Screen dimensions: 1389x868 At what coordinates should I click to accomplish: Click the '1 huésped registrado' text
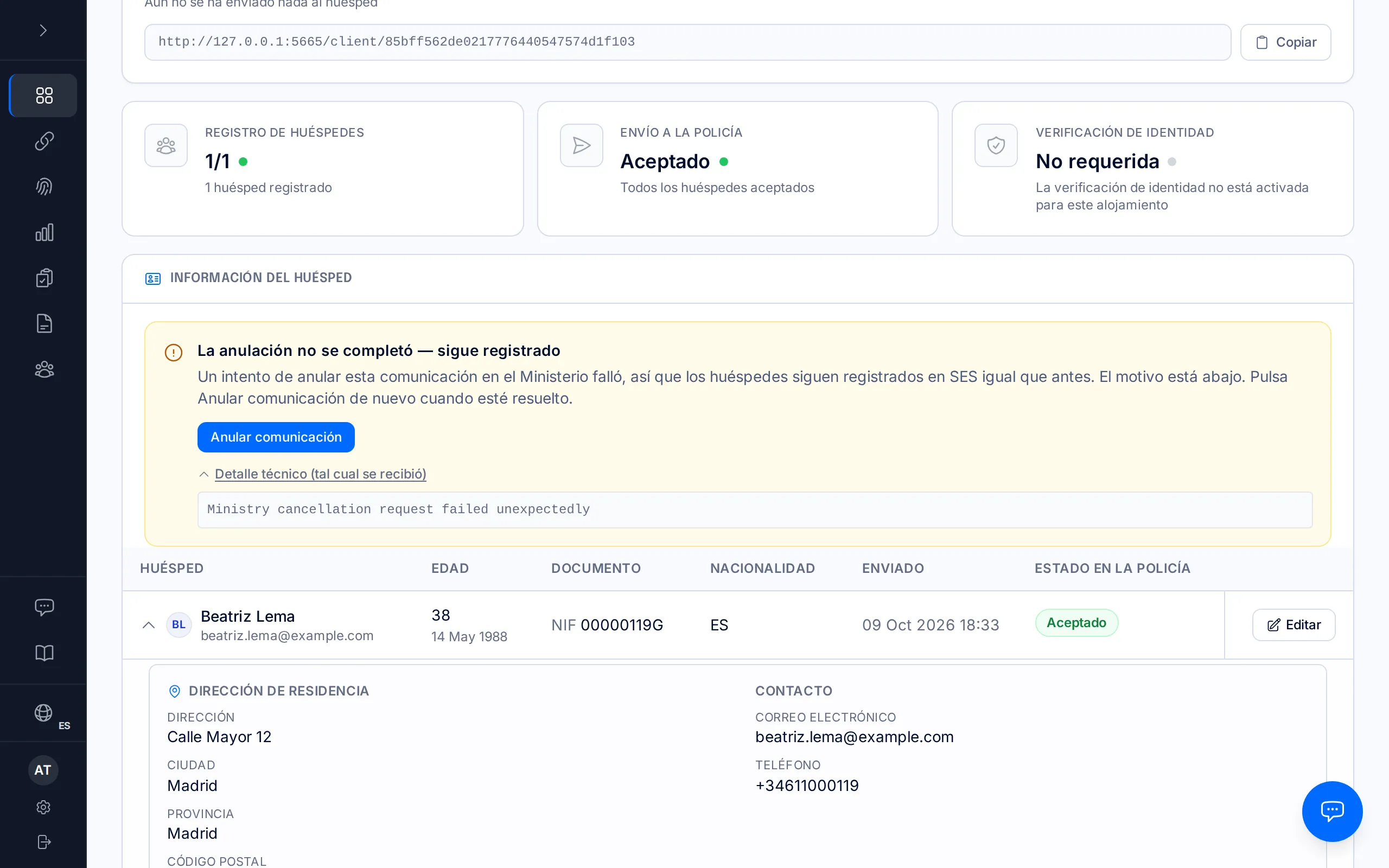268,188
